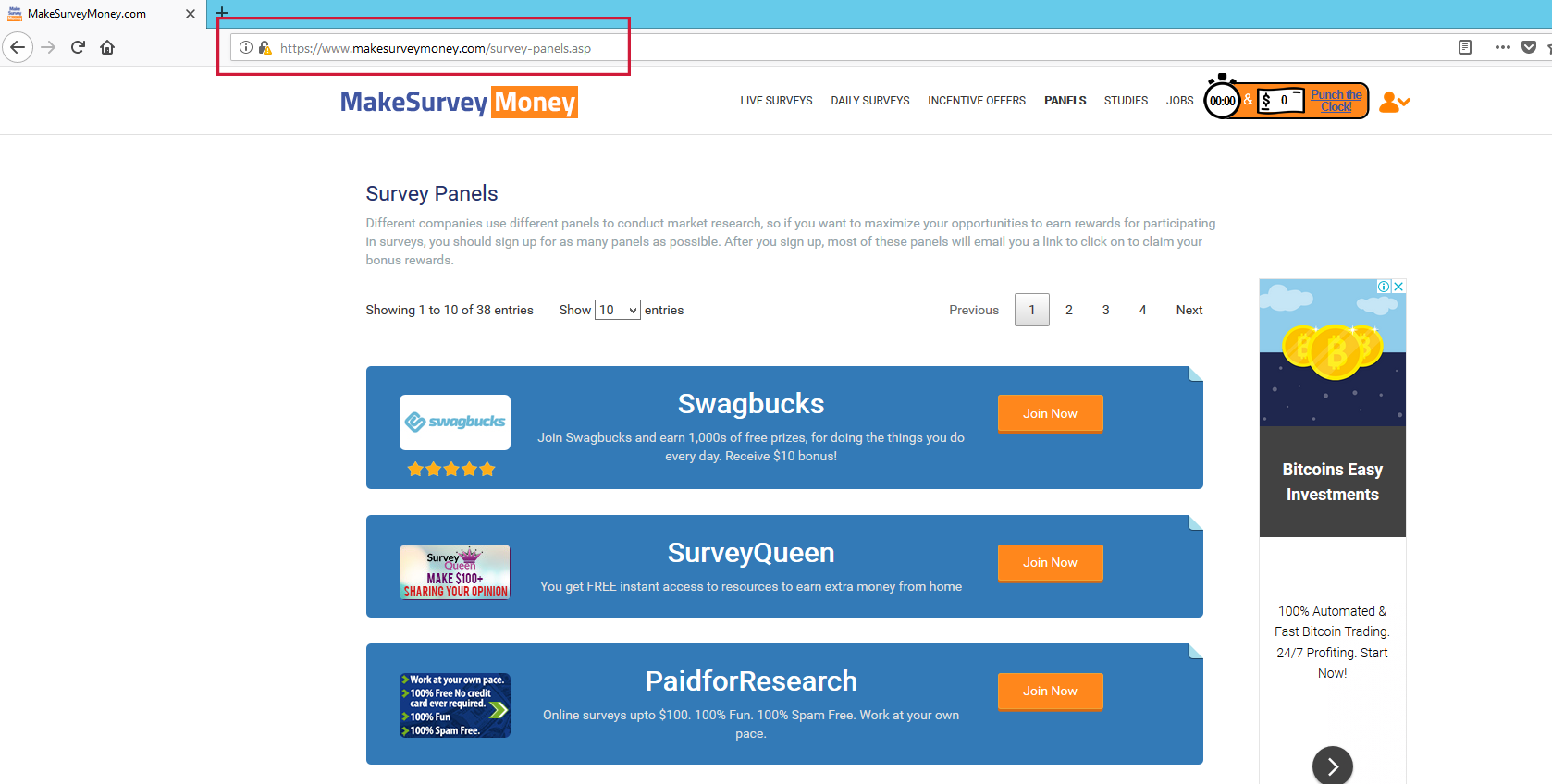Viewport: 1552px width, 784px height.
Task: Open STUDIES menu item
Action: [1126, 101]
